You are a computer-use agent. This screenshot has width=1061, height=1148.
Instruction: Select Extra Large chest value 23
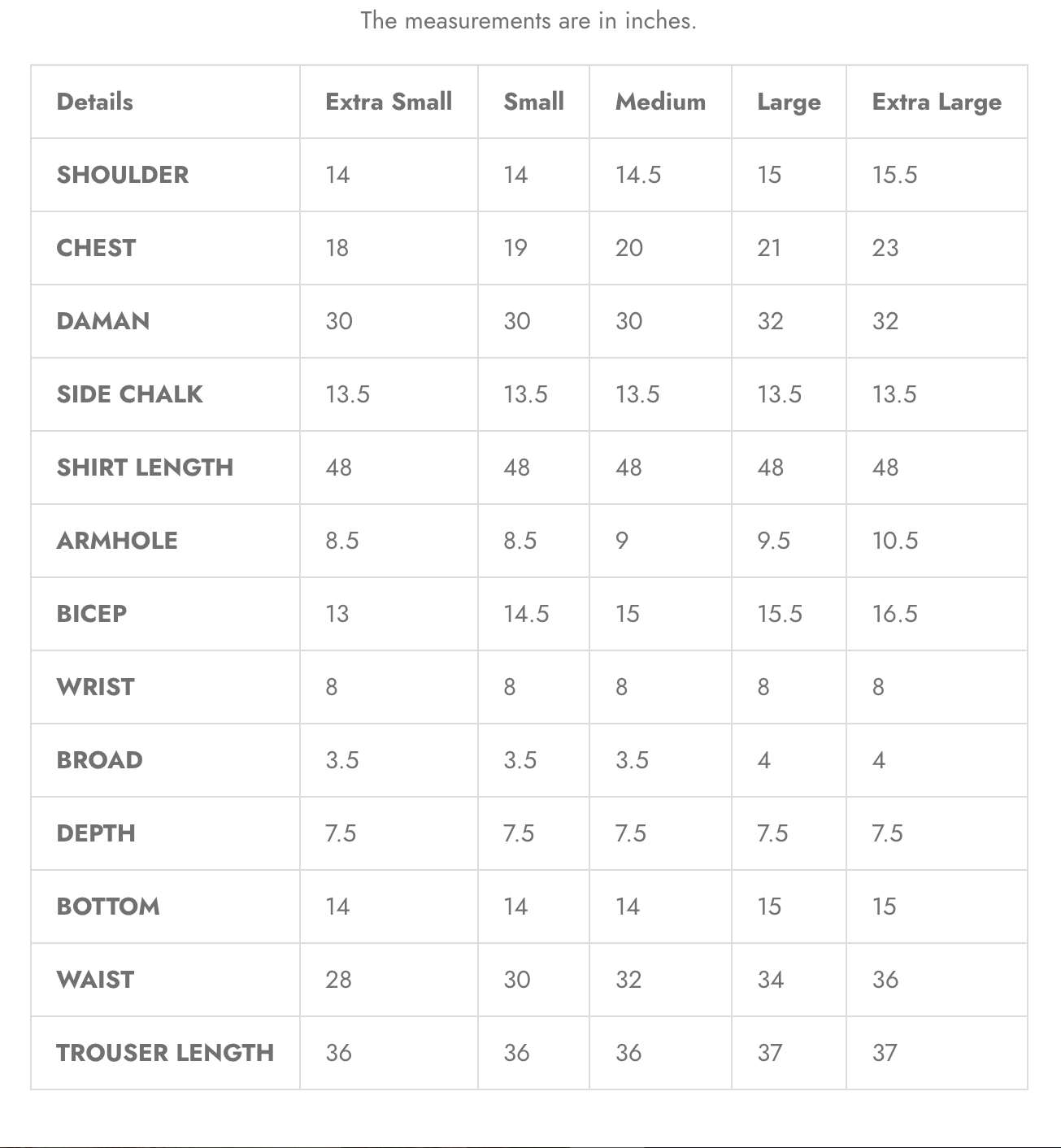pyautogui.click(x=885, y=248)
